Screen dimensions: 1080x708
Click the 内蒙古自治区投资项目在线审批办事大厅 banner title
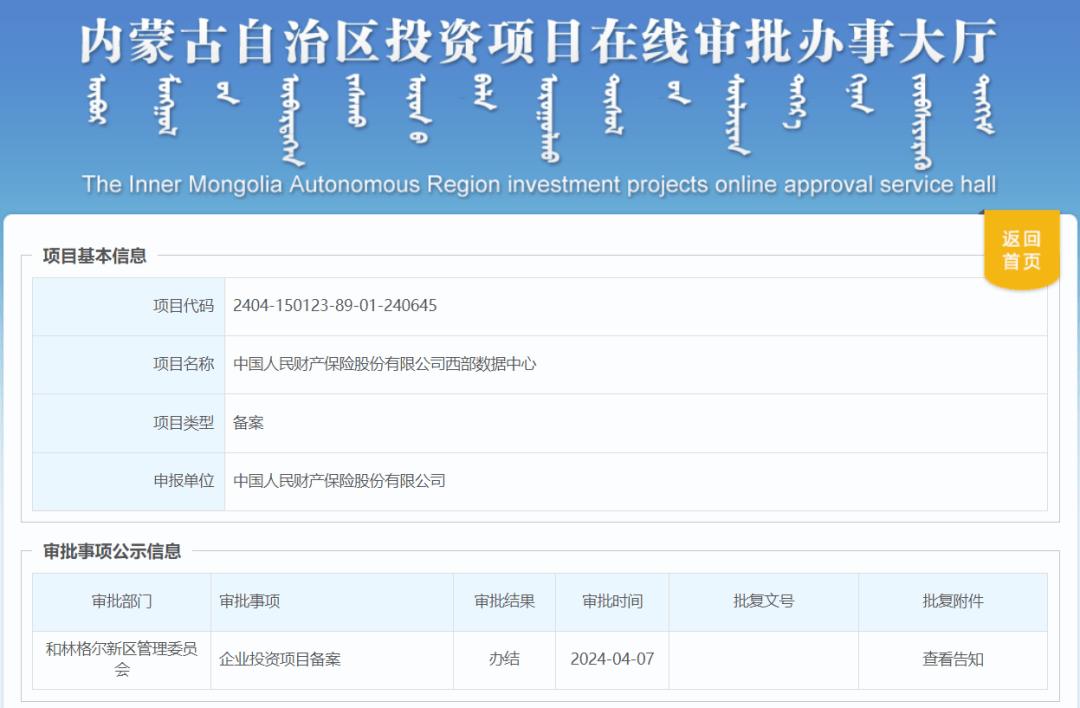[539, 41]
